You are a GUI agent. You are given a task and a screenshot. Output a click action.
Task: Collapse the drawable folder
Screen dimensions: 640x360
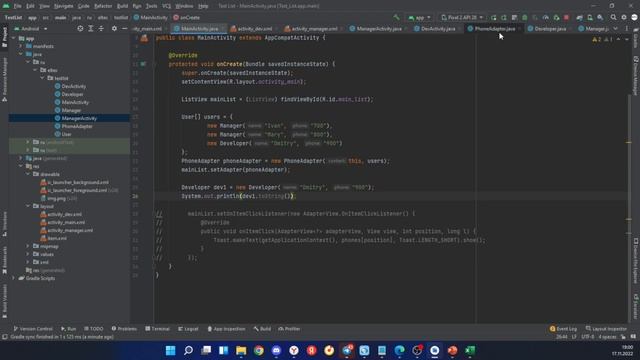[28, 174]
